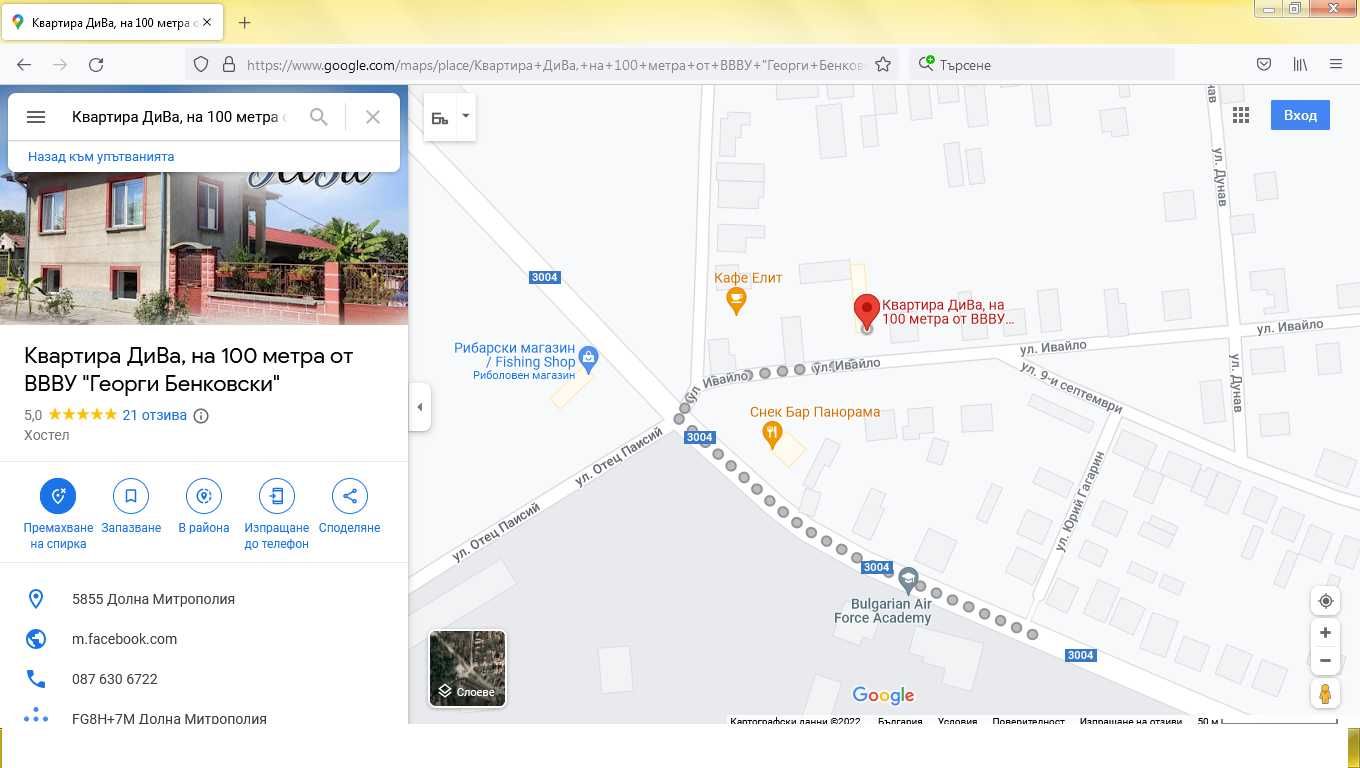The image size is (1360, 768).
Task: Collapse the side panel arrow
Action: point(420,407)
